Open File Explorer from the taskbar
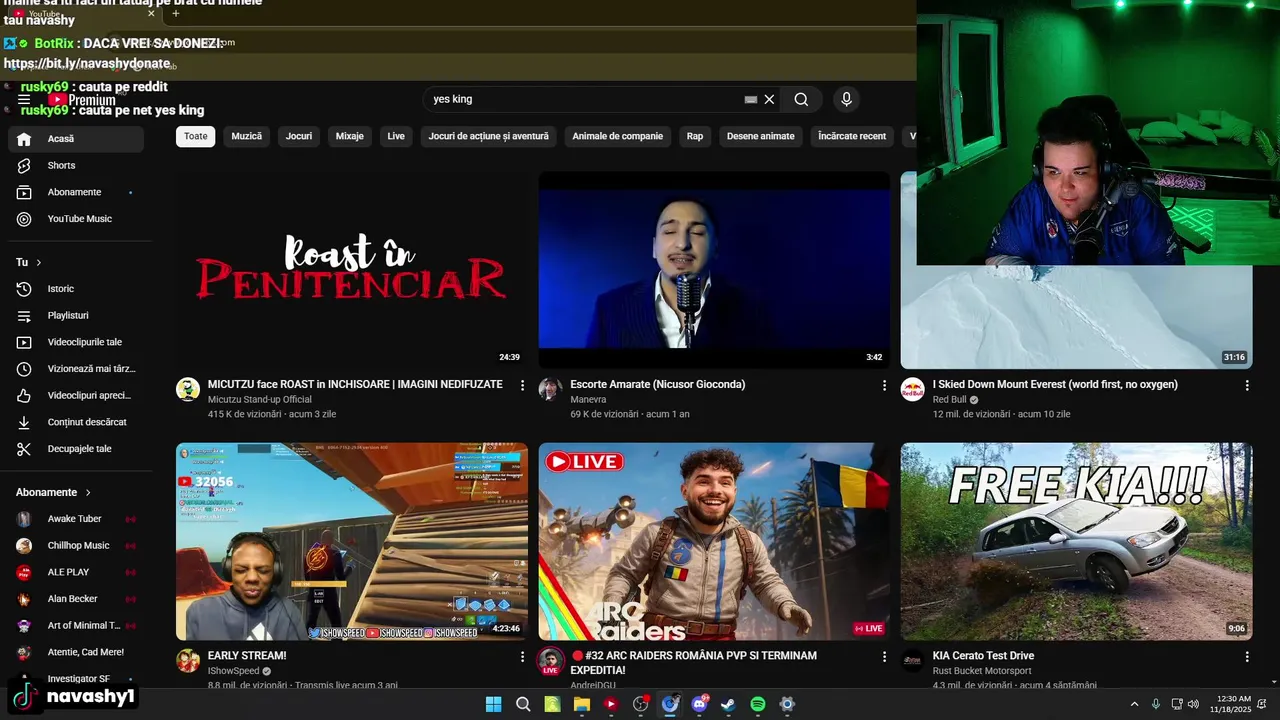Screen dimensions: 1280x720 [582, 704]
